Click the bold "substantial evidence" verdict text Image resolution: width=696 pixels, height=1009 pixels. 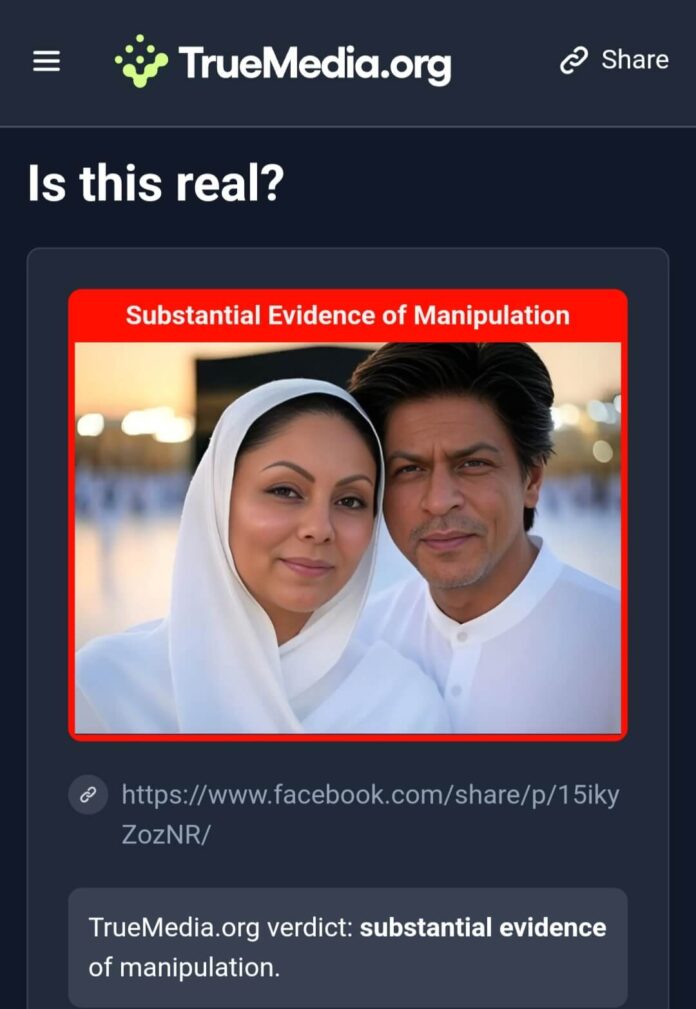pyautogui.click(x=483, y=928)
